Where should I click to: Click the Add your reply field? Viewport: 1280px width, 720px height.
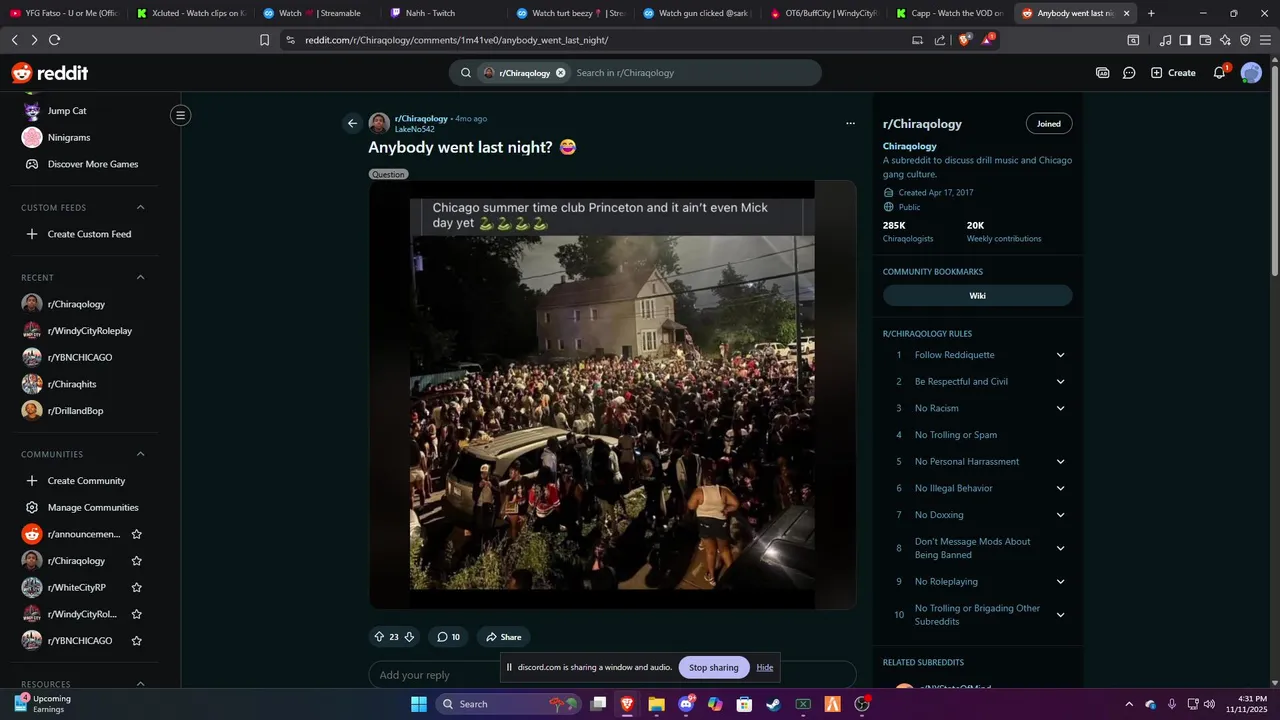pos(612,674)
